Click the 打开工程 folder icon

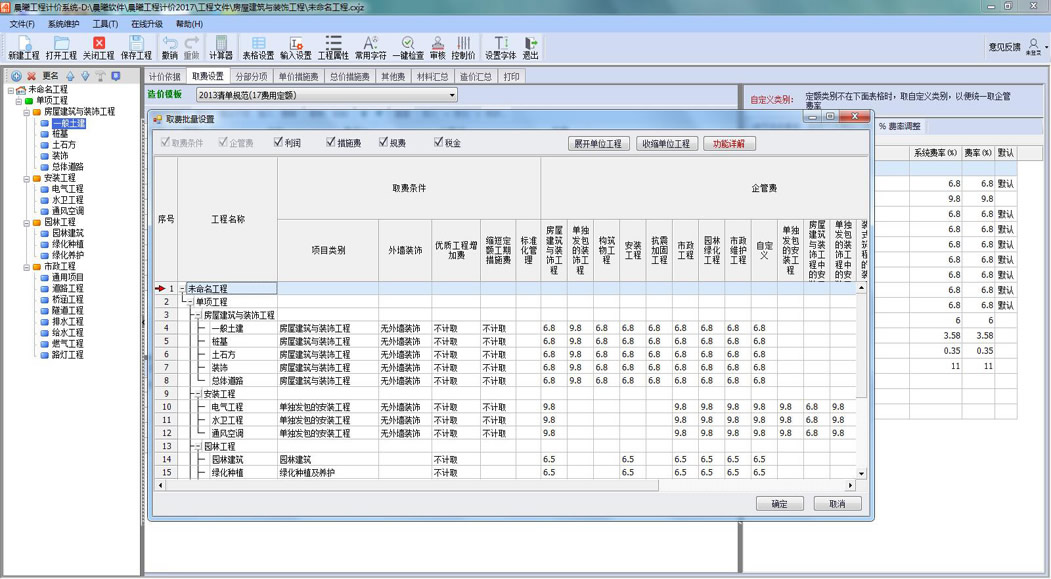[x=61, y=44]
